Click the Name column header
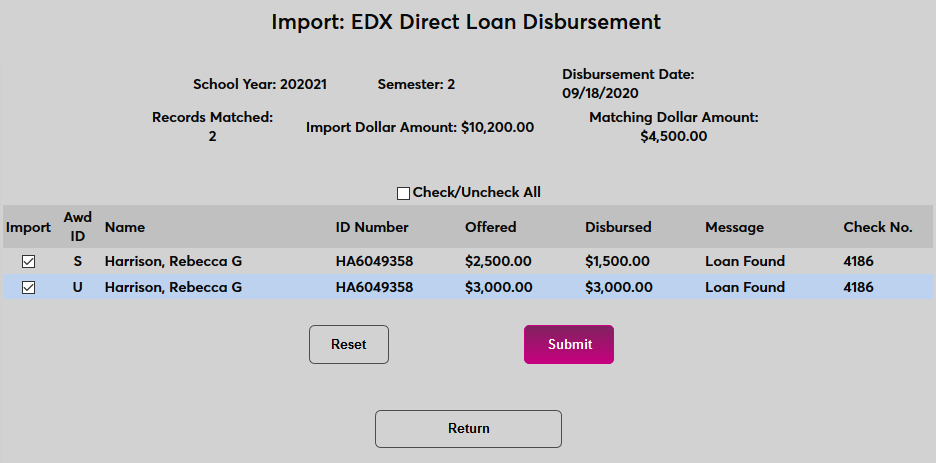 pos(125,227)
